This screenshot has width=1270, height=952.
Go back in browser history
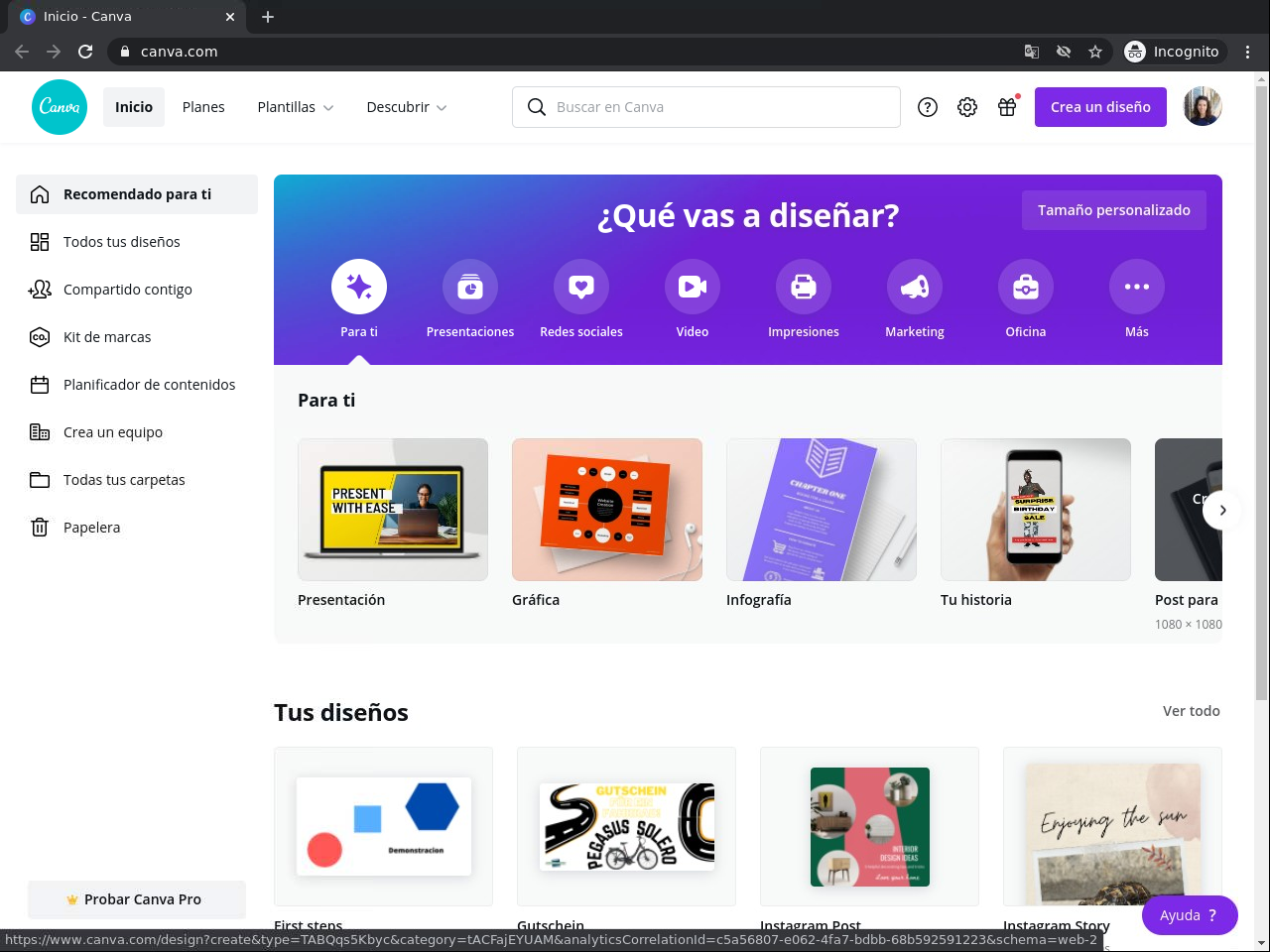click(x=22, y=52)
